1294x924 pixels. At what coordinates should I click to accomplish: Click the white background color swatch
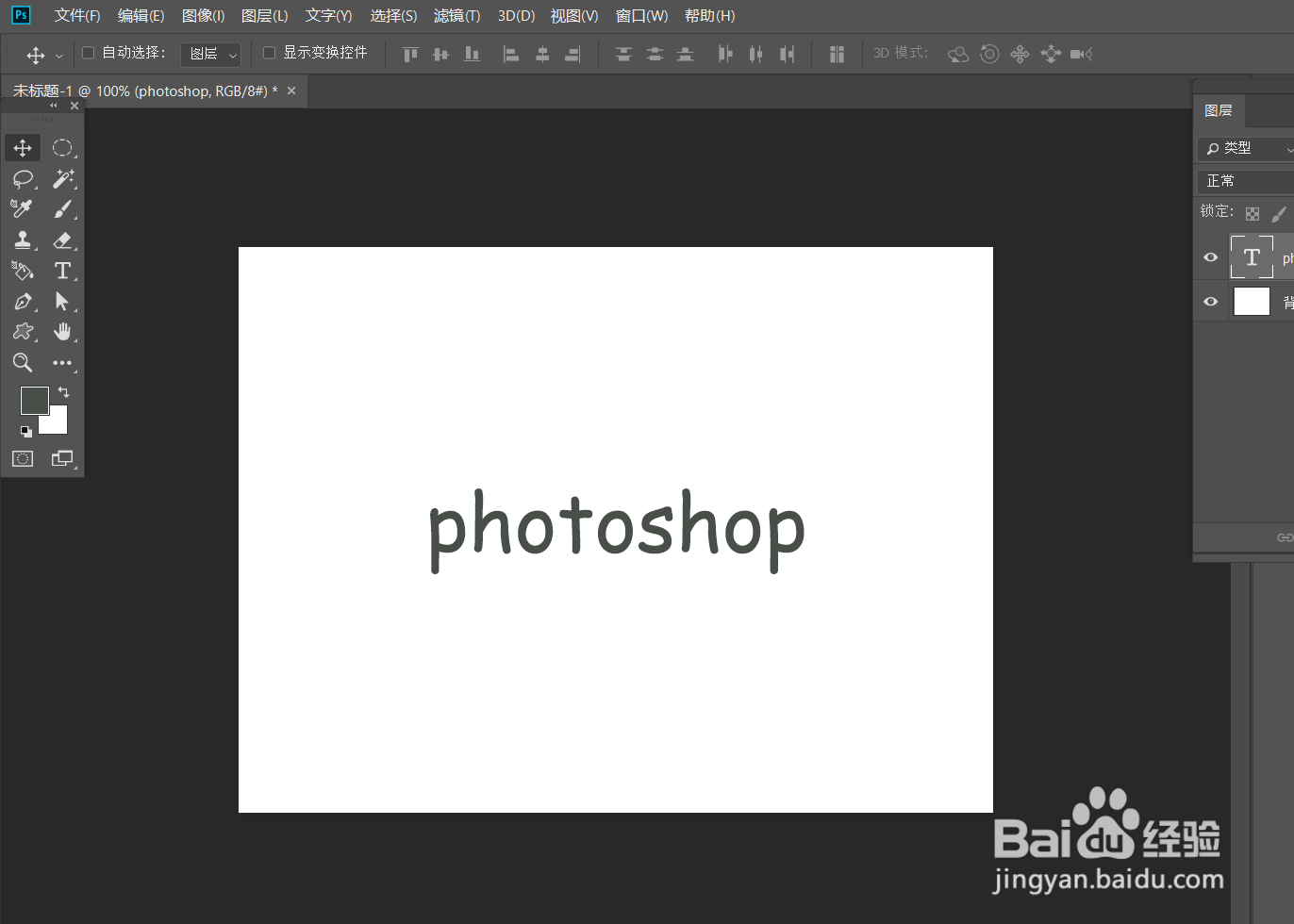(x=57, y=423)
